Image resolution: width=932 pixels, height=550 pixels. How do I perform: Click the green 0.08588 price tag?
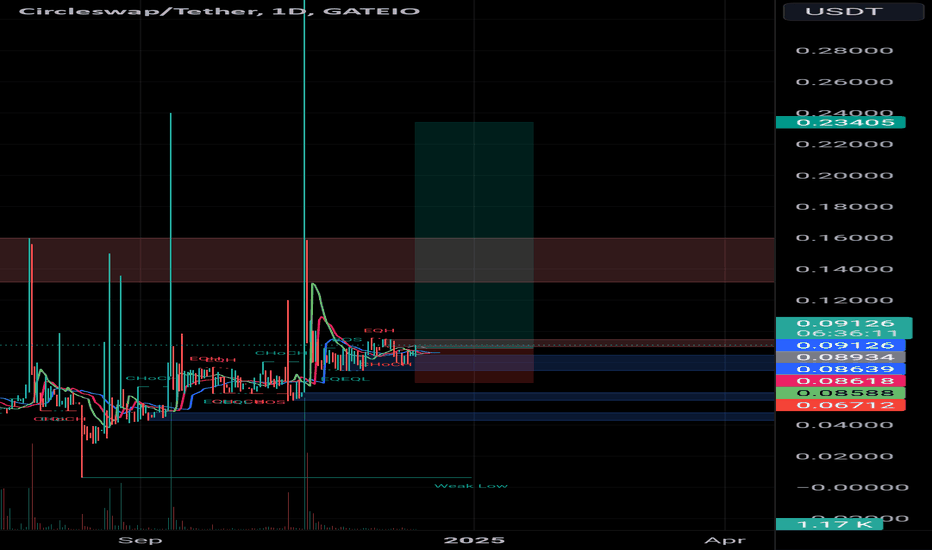tap(840, 392)
